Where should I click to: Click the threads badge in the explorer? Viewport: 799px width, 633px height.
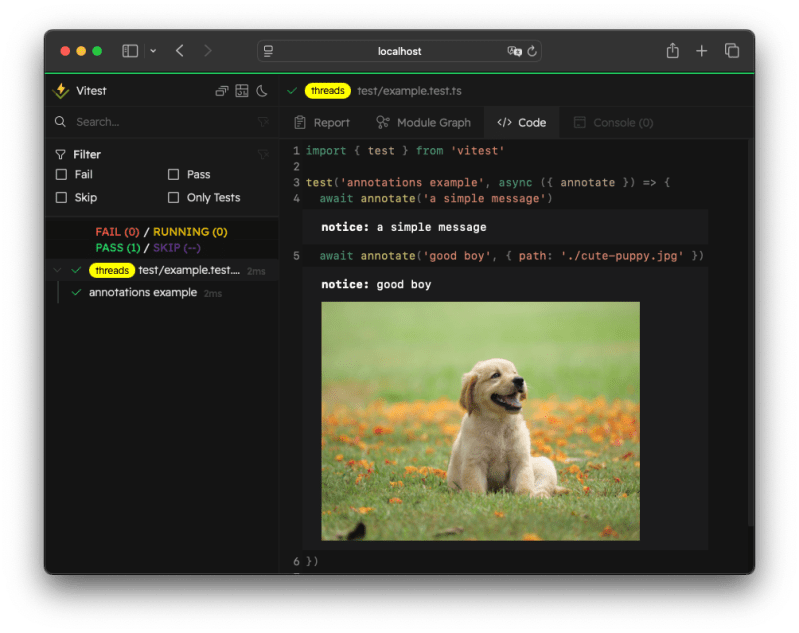click(x=112, y=270)
